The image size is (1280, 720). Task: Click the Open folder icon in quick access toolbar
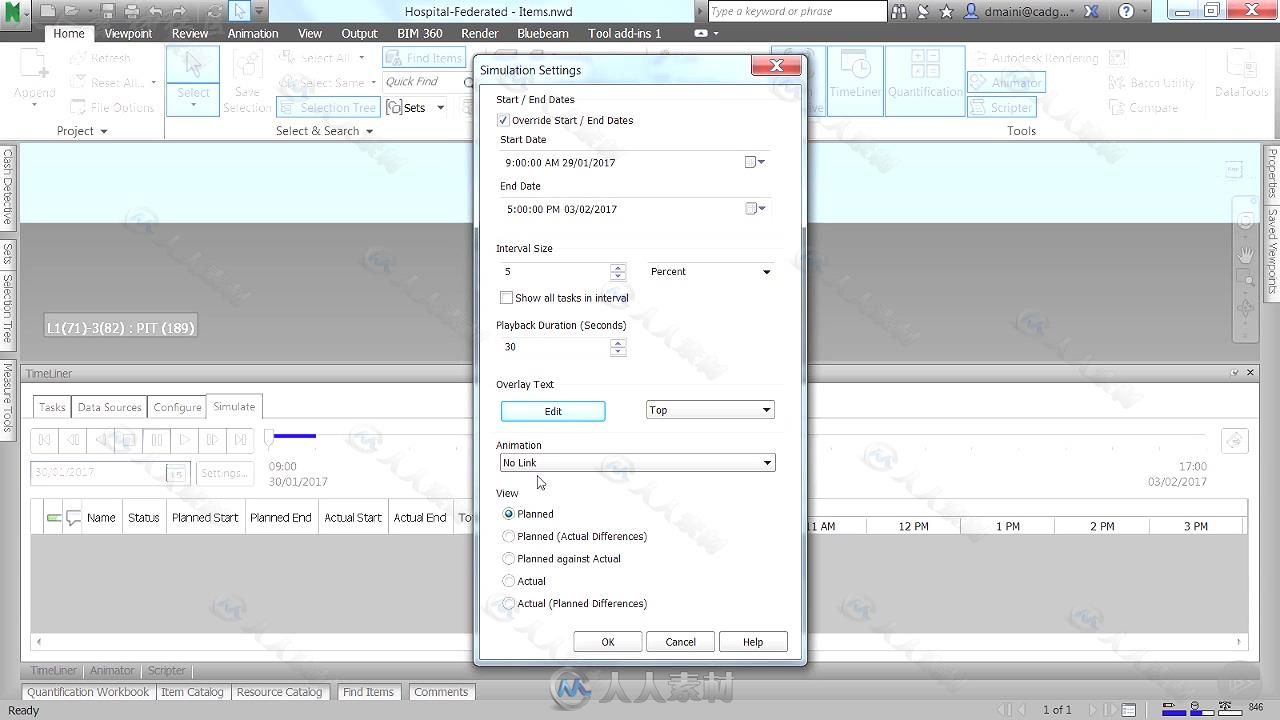pyautogui.click(x=72, y=12)
